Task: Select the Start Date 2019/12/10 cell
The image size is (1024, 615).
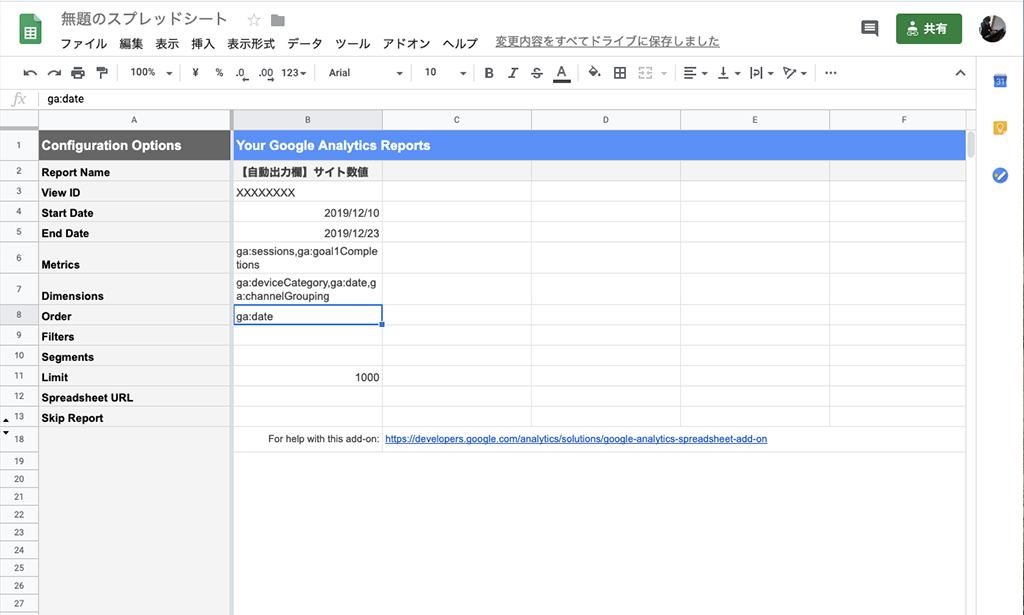Action: pyautogui.click(x=308, y=212)
